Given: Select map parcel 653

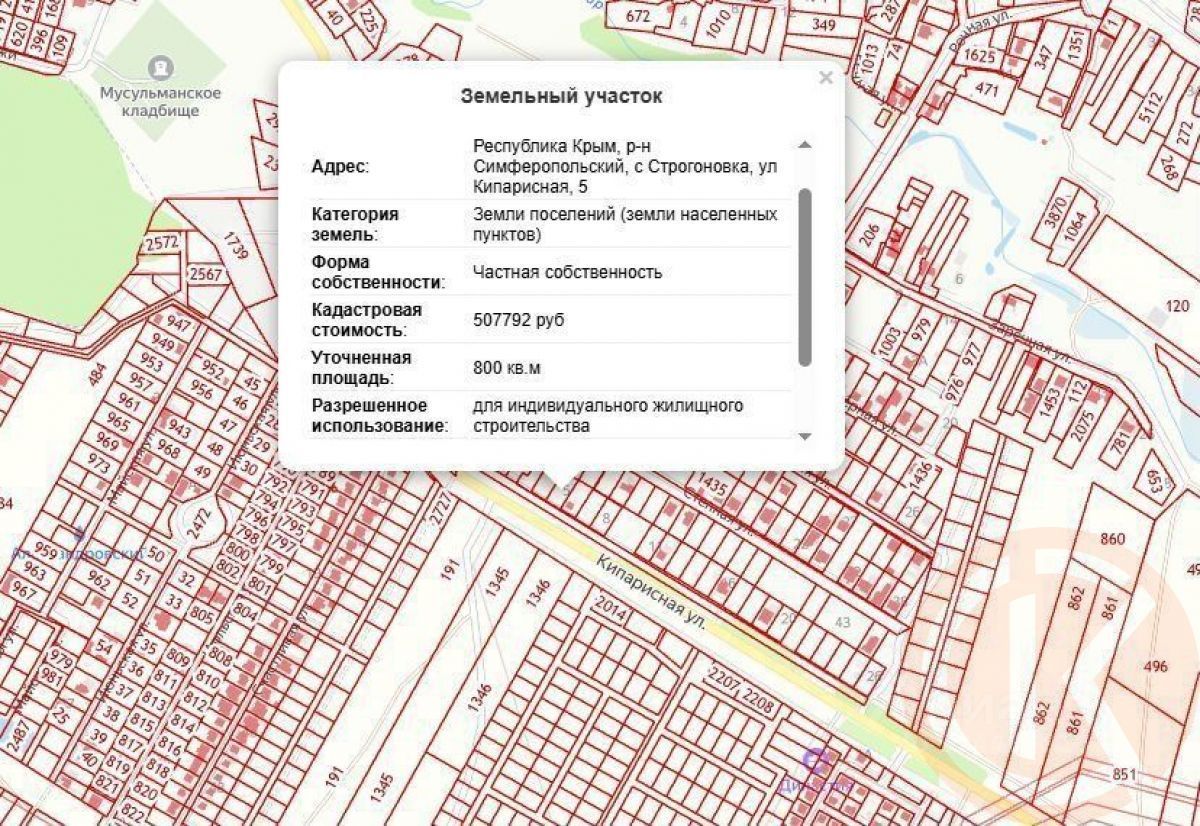Looking at the screenshot, I should pos(1154,484).
